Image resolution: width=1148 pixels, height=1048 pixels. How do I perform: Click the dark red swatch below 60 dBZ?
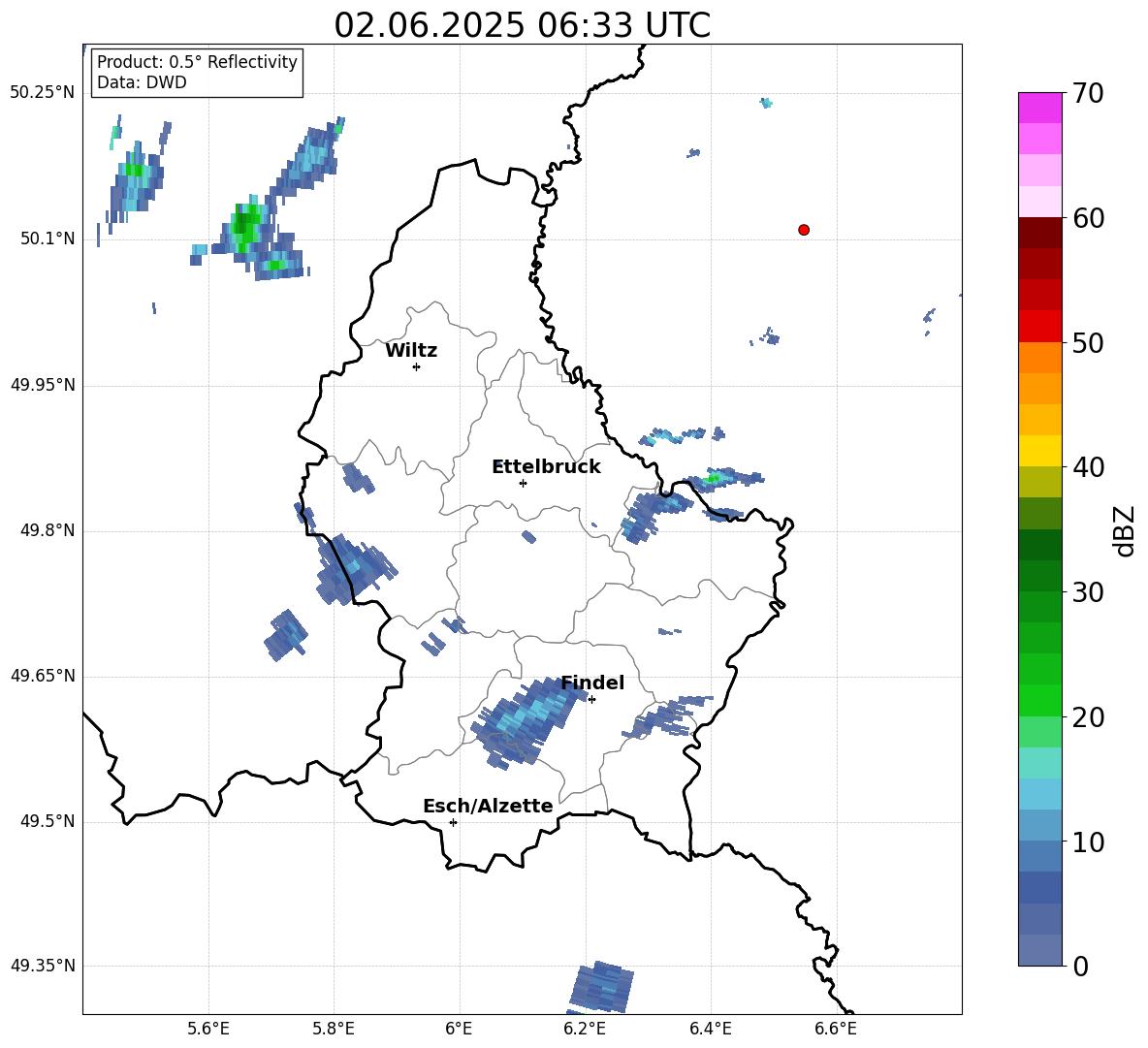[1040, 233]
